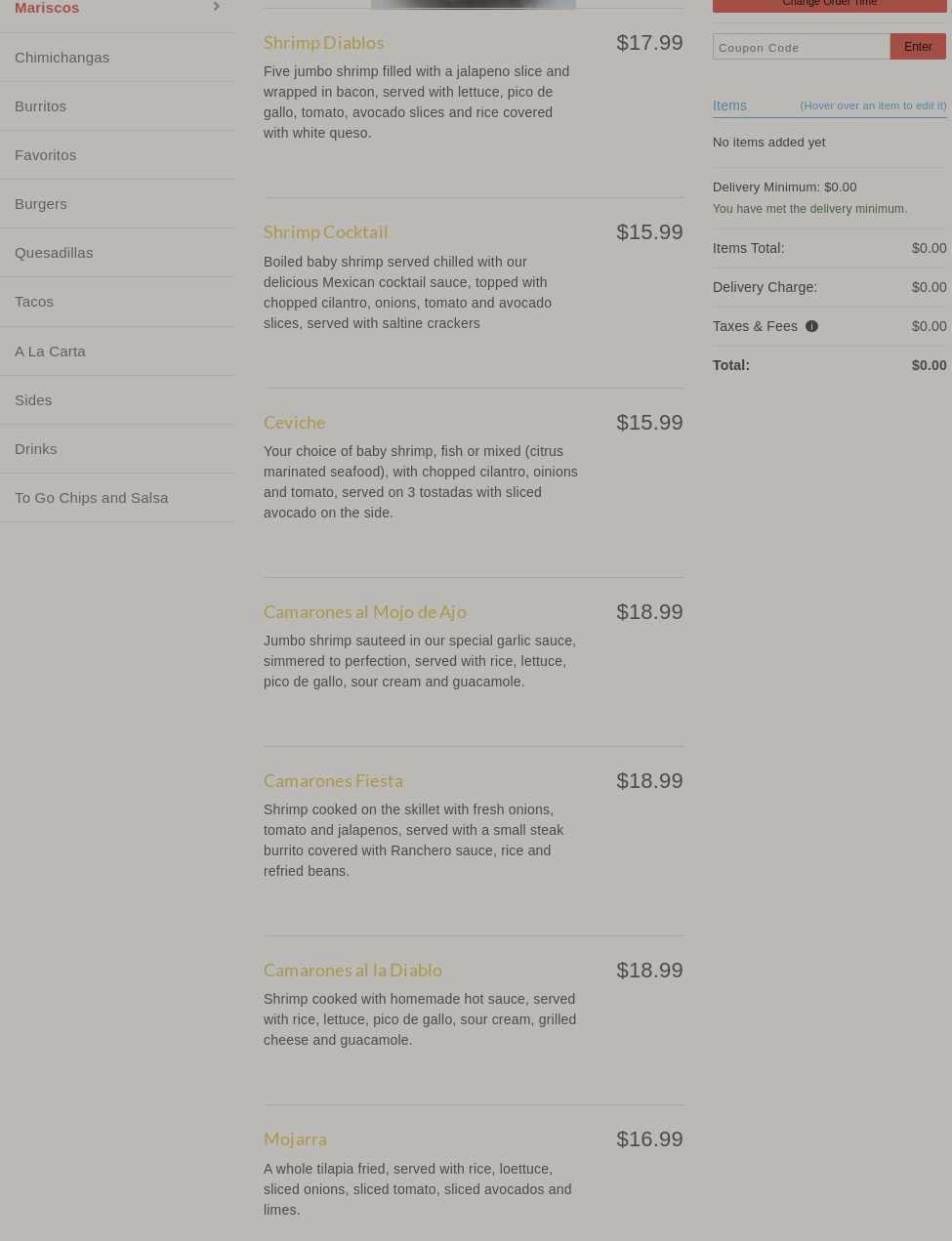Screen dimensions: 952x1241
Task: Open the Shrimp Diablos item
Action: [x=323, y=42]
